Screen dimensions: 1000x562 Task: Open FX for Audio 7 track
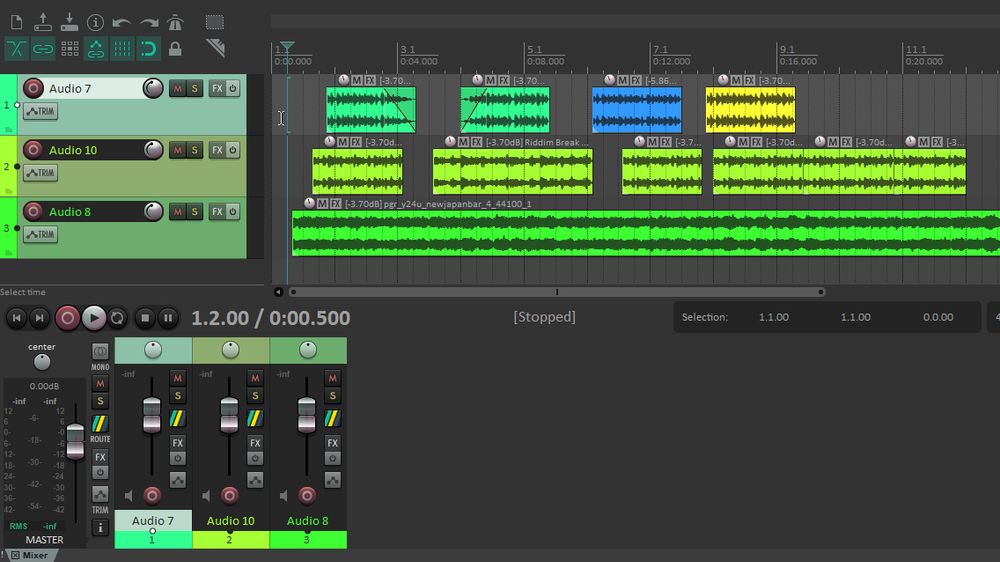(217, 89)
